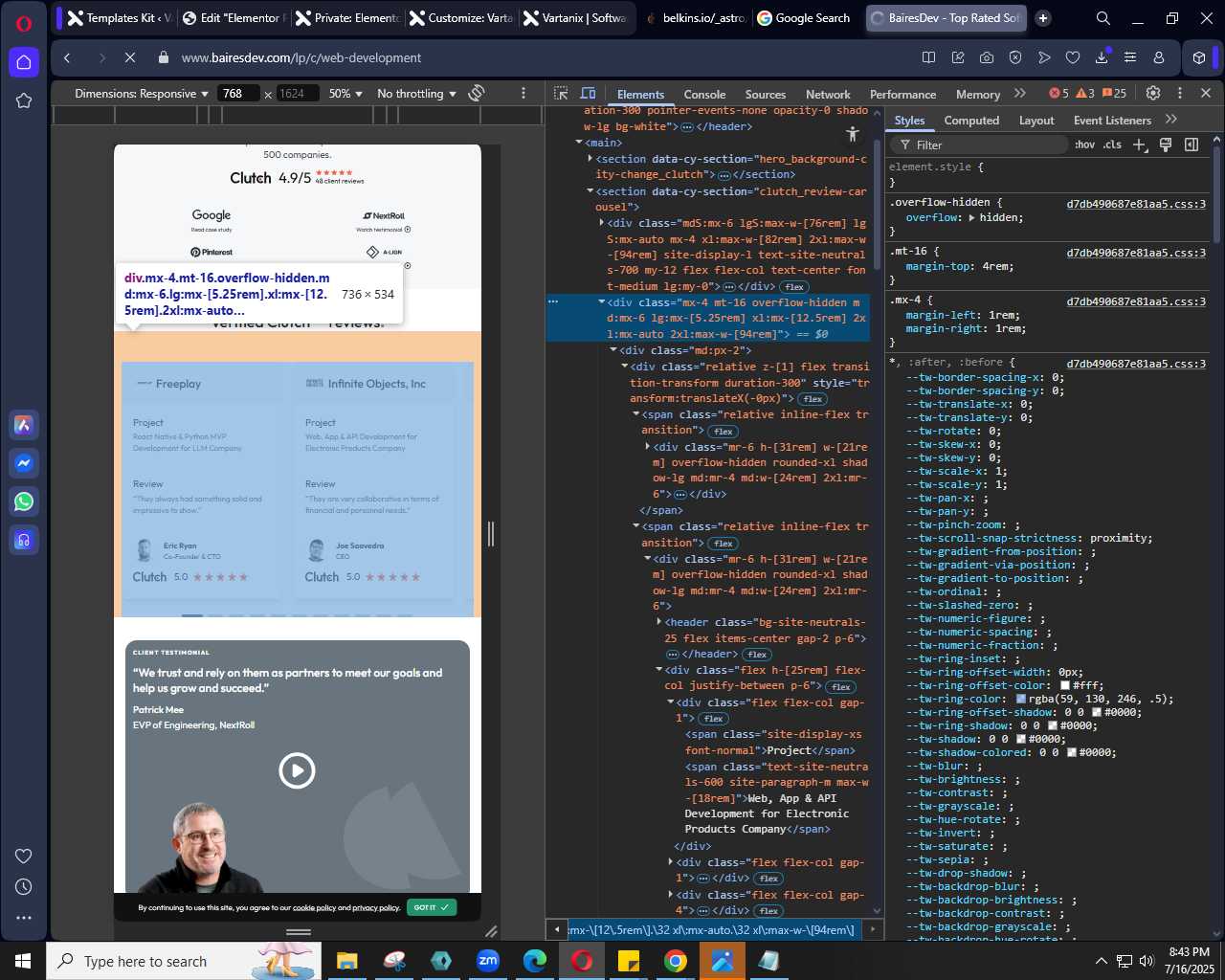Show more DevTools panels chevron
The image size is (1225, 980).
point(1019,94)
